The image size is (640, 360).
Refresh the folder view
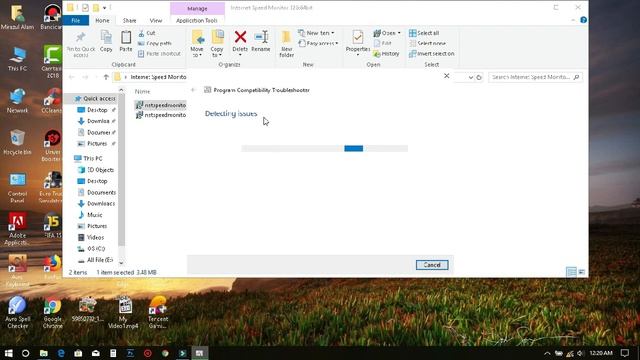[x=479, y=77]
